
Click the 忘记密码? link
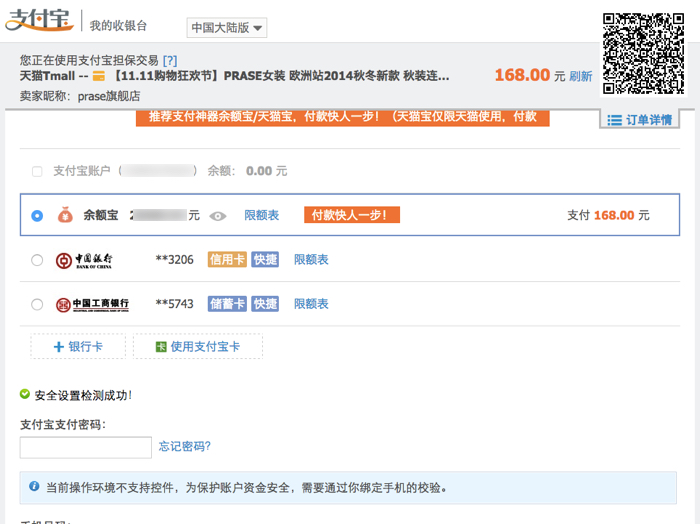(x=185, y=446)
